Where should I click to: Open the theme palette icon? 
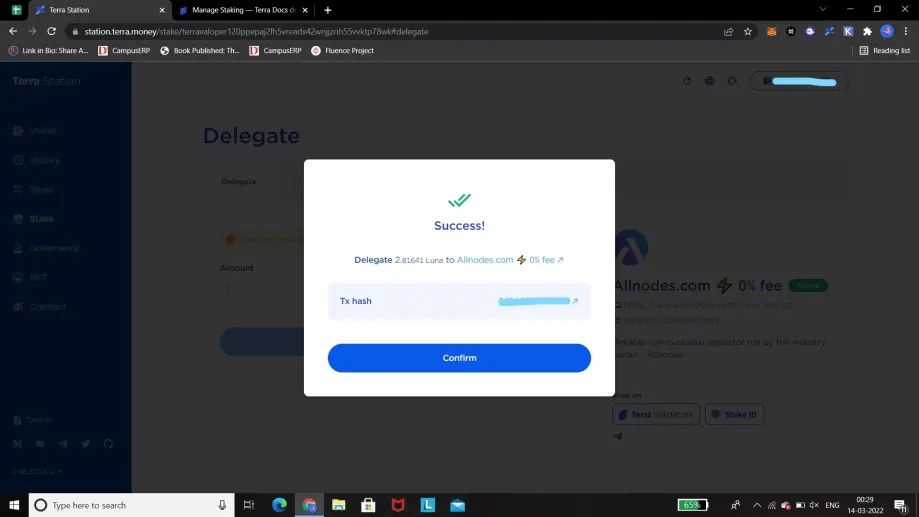[x=732, y=81]
